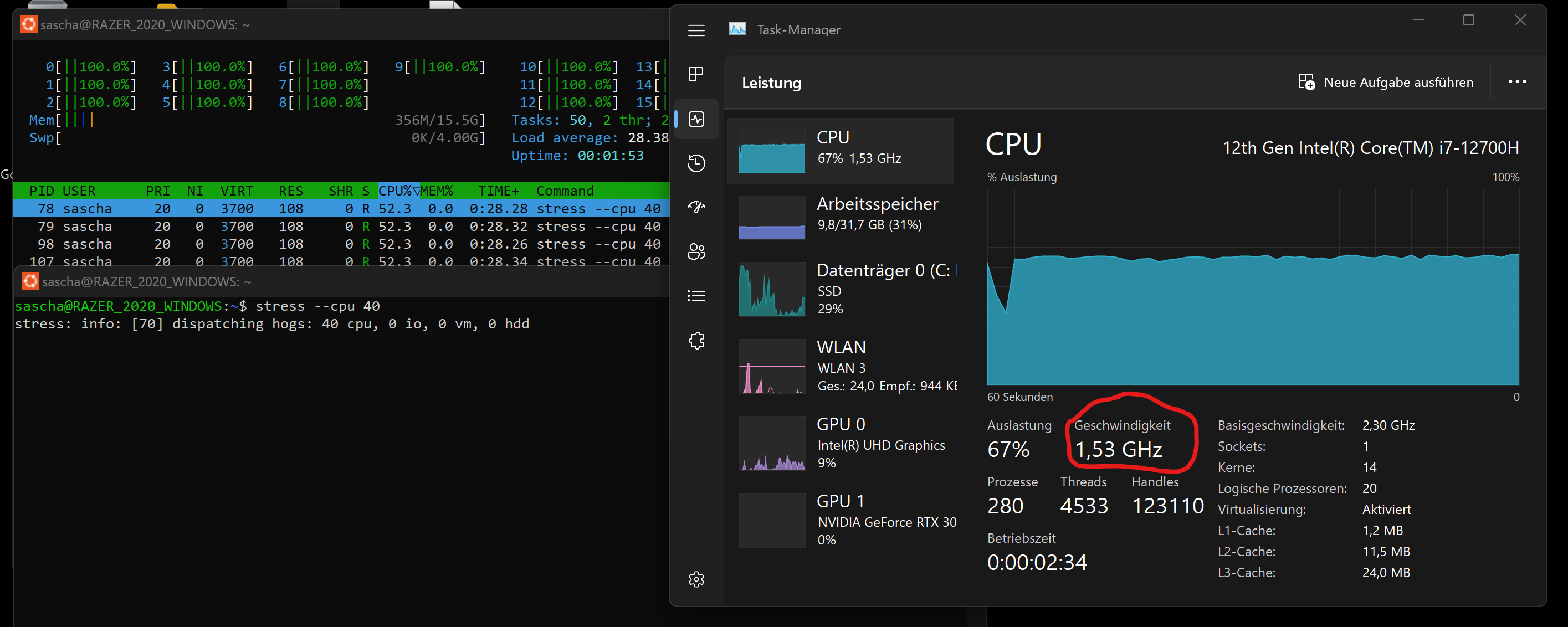
Task: Open Task Manager settings gear icon
Action: click(696, 579)
